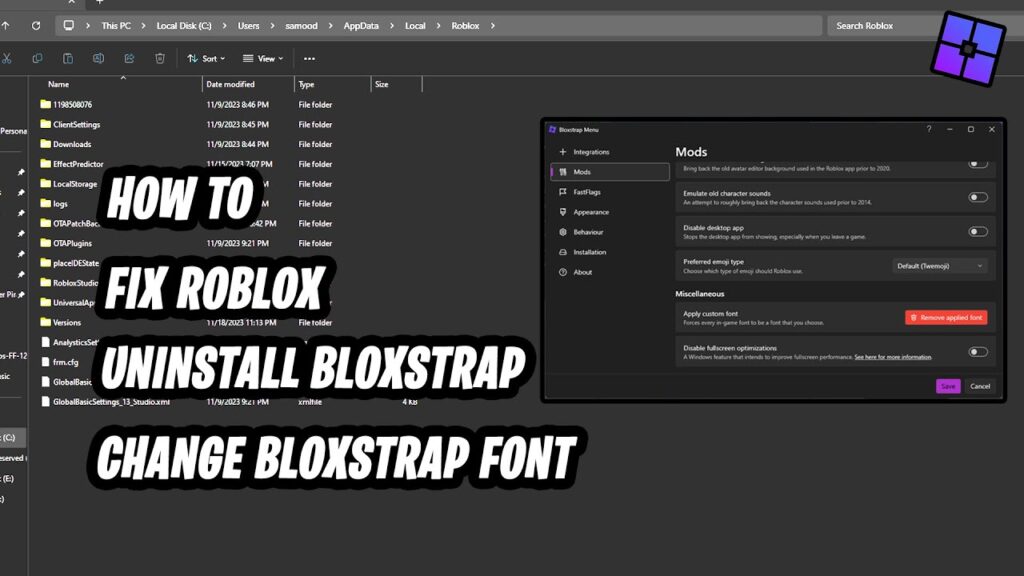Open FastFlags page in Bloxstrap sidebar
1024x576 pixels.
point(611,192)
